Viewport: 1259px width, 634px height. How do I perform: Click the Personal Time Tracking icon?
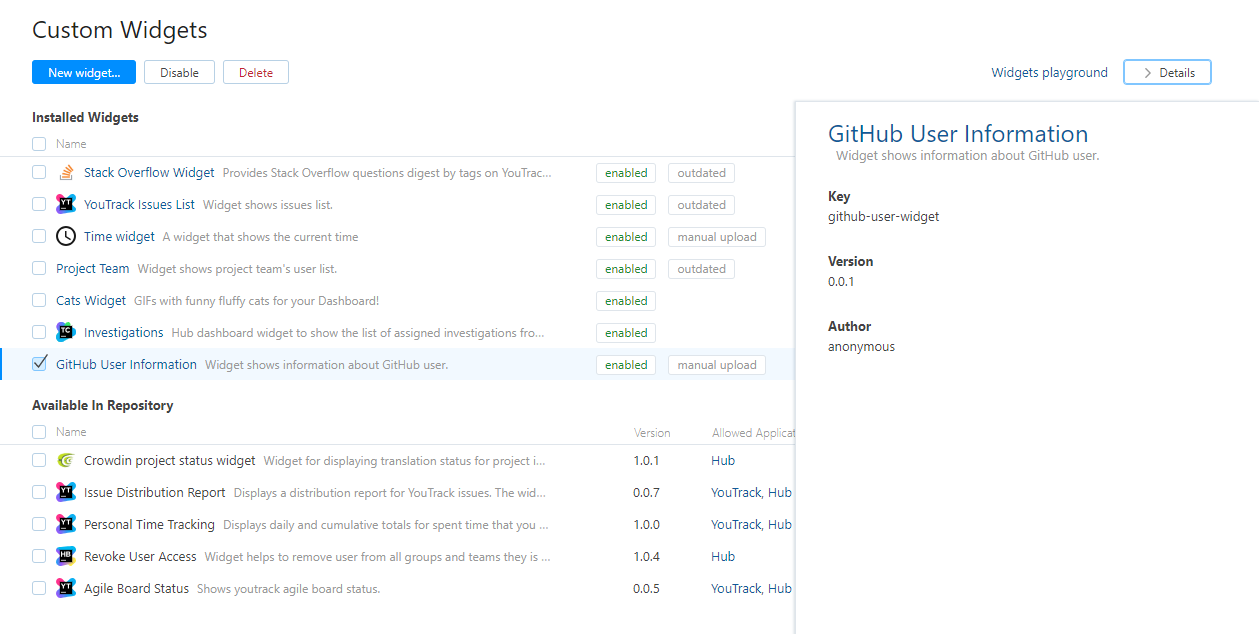click(x=66, y=525)
